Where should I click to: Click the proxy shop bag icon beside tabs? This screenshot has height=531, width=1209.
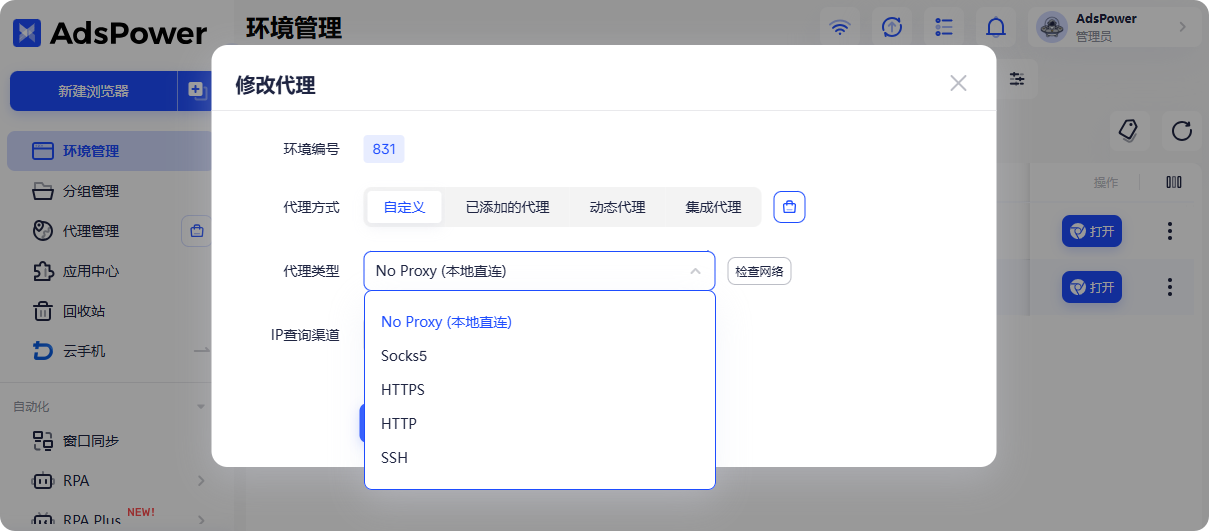point(790,207)
